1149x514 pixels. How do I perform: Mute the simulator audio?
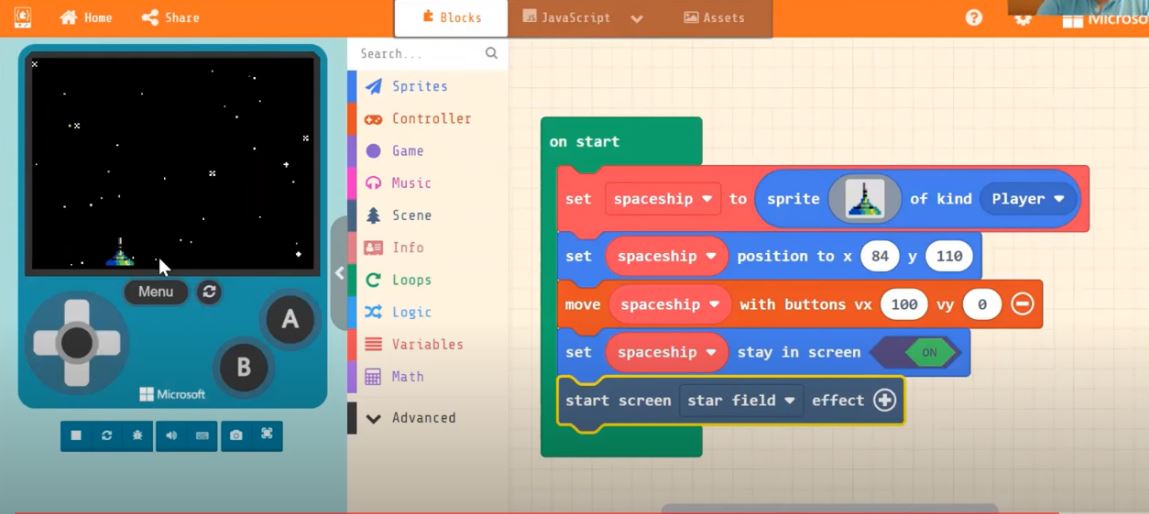pyautogui.click(x=171, y=436)
